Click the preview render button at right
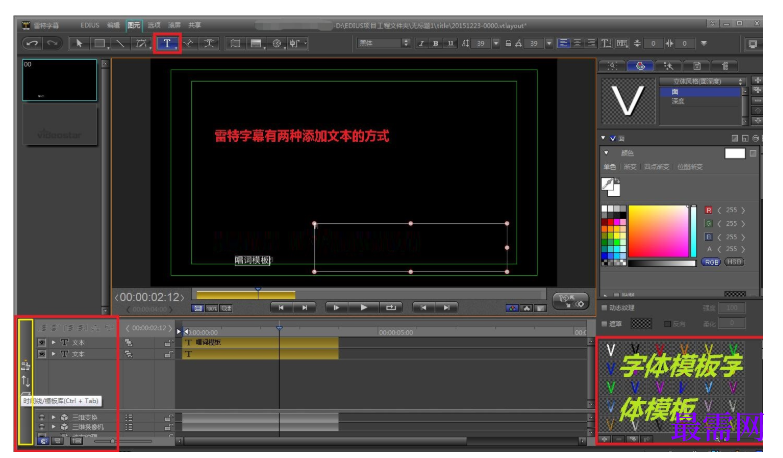This screenshot has width=783, height=458. [571, 301]
